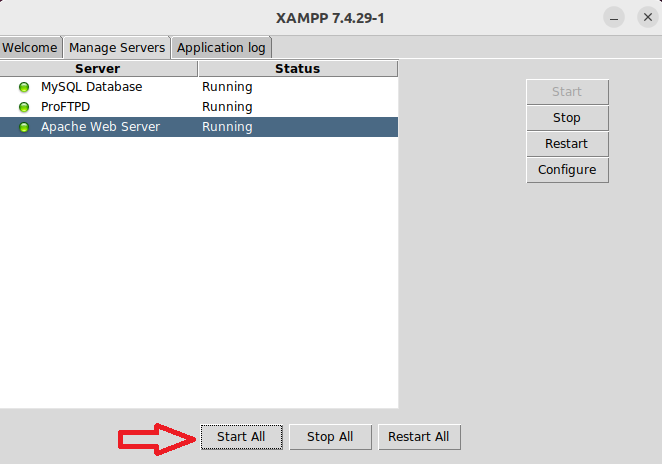
Task: Click the green status icon for MySQL Database
Action: point(24,87)
